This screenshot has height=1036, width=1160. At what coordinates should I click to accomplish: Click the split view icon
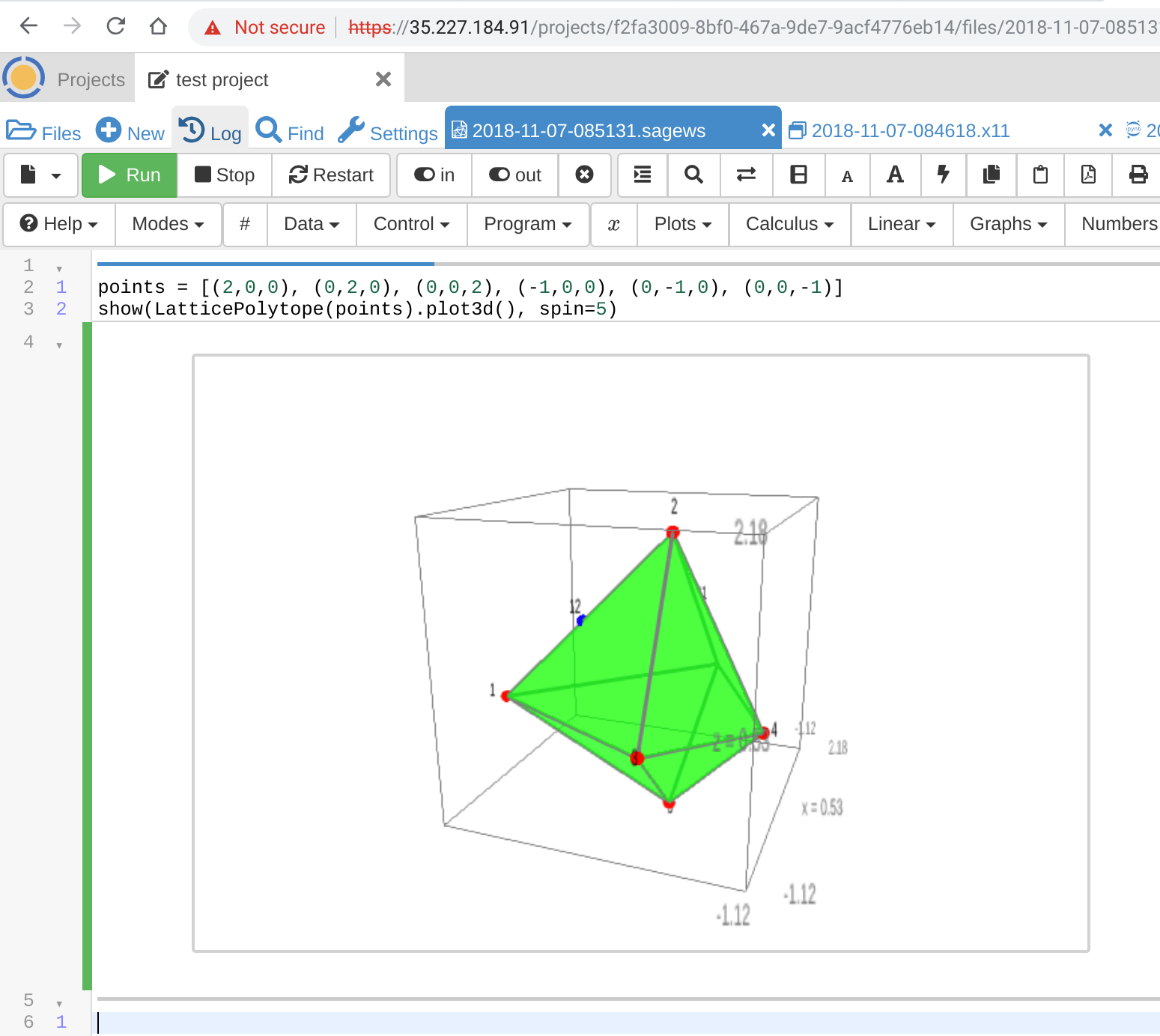tap(798, 175)
